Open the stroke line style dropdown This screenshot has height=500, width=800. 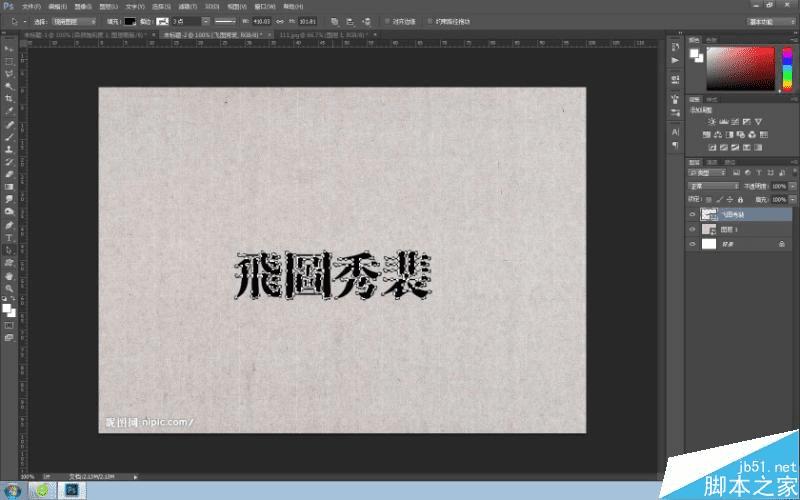tap(225, 21)
